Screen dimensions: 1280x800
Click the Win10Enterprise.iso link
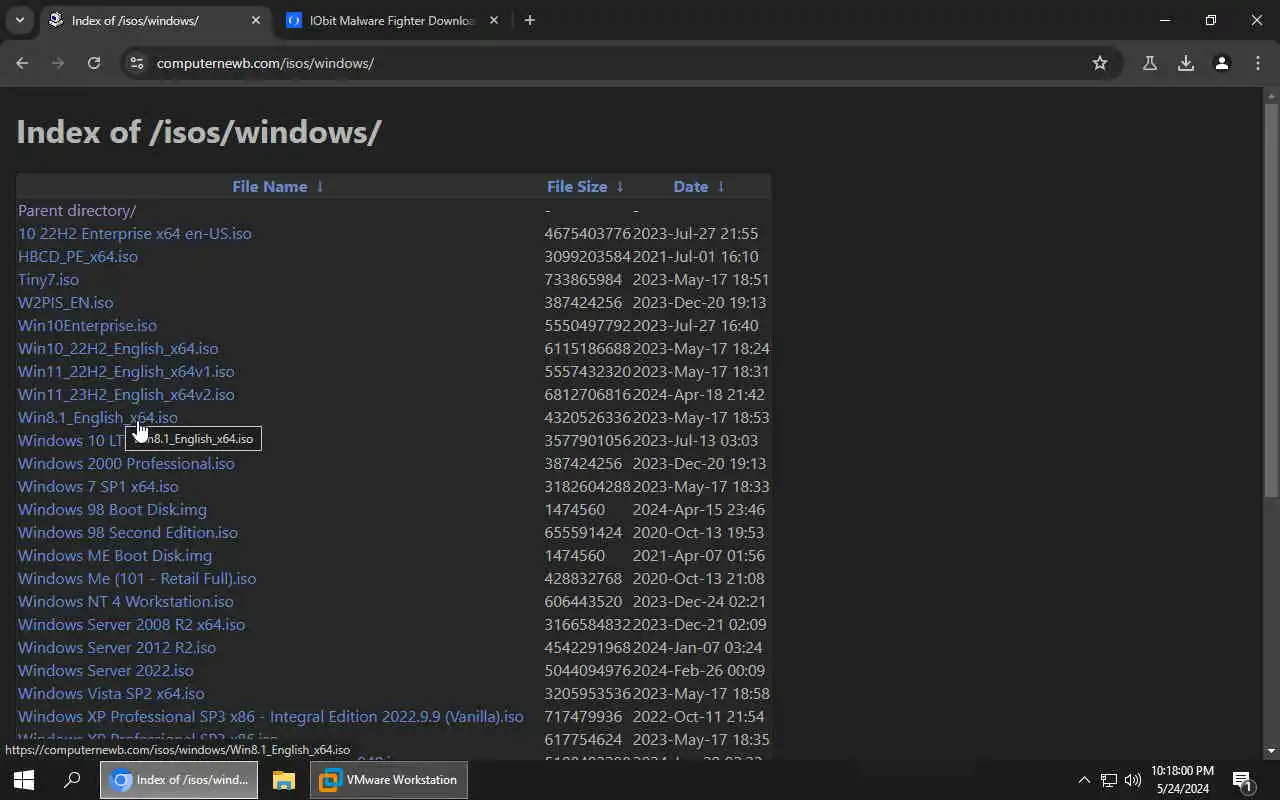(x=87, y=325)
